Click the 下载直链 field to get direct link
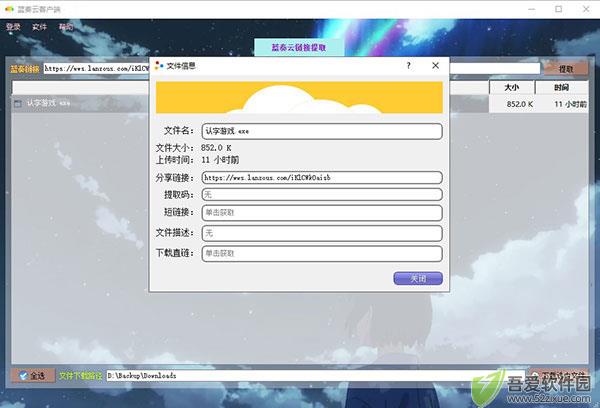The width and height of the screenshot is (600, 408). [322, 253]
